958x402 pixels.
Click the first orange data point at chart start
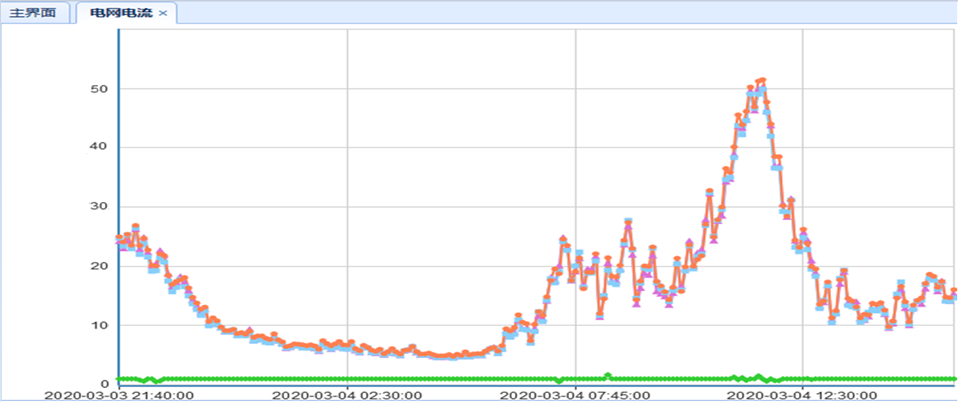pos(119,238)
